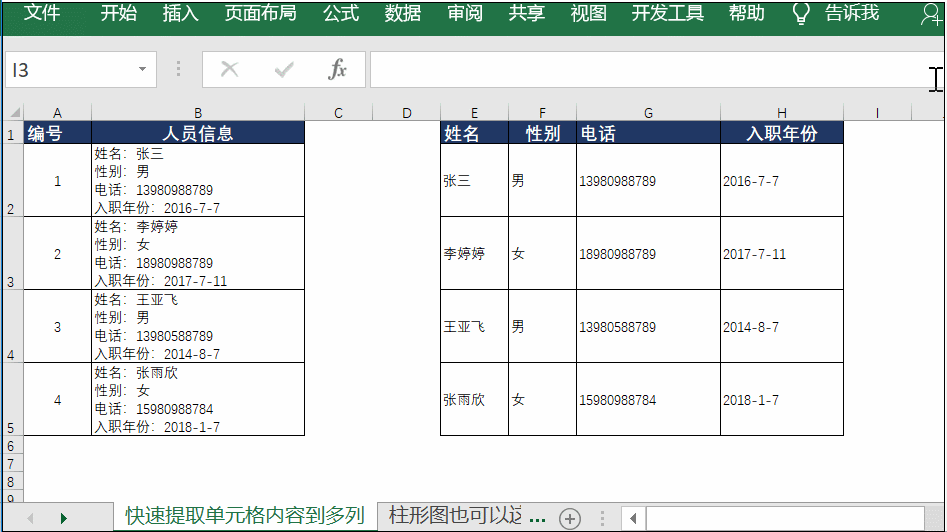Click the next sheet navigation arrow

(x=63, y=518)
